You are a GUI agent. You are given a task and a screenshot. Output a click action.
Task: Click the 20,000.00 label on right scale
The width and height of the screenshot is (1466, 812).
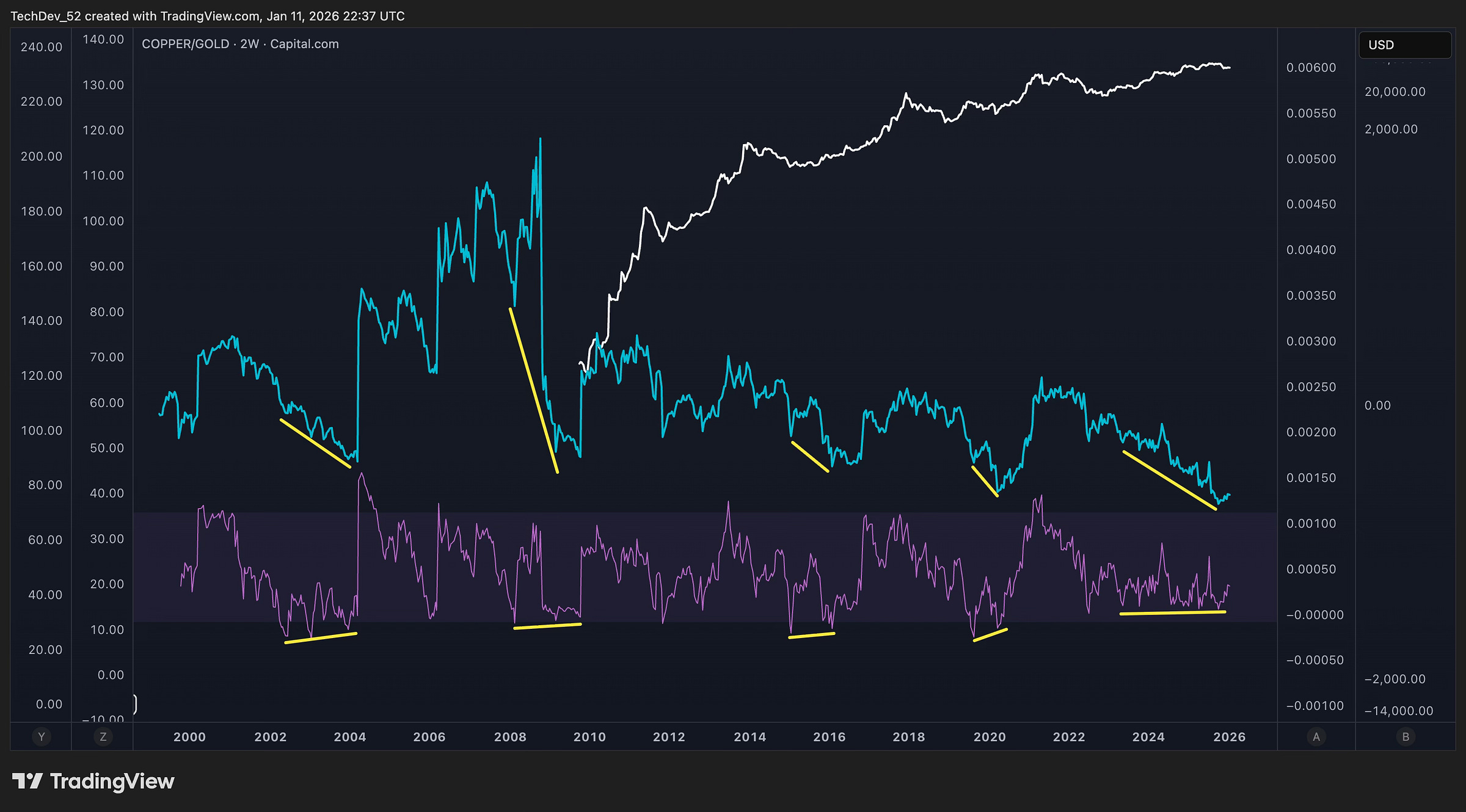tap(1395, 92)
